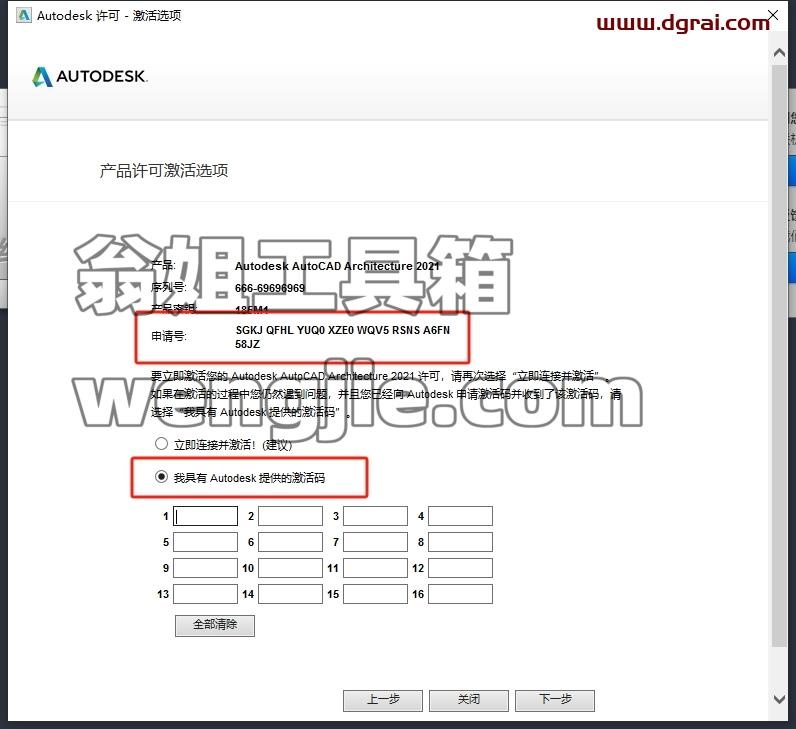Click the 申请号 label
Image resolution: width=796 pixels, height=729 pixels.
[x=169, y=336]
